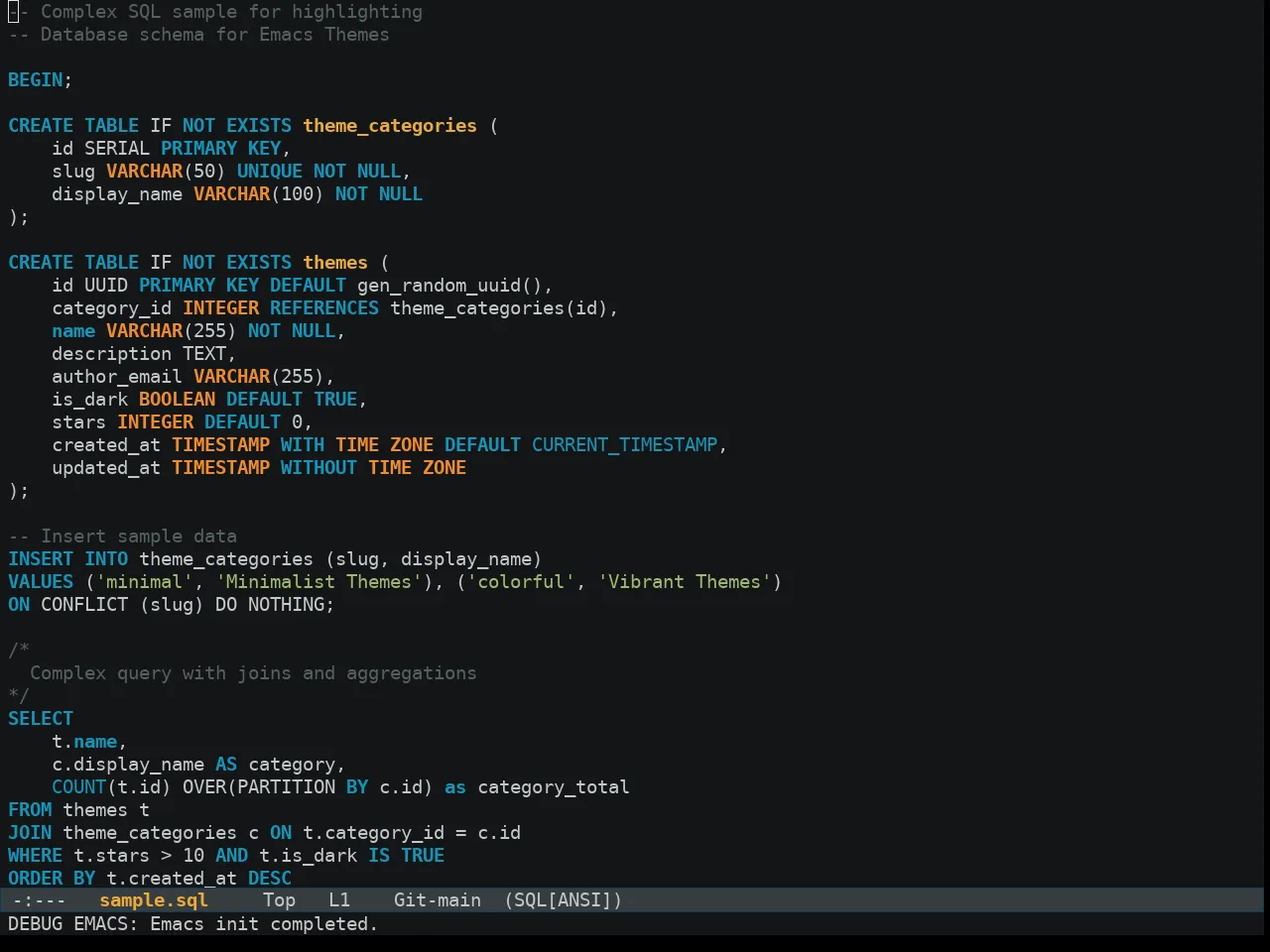
Task: Click the 'colorful' string literal
Action: click(521, 582)
